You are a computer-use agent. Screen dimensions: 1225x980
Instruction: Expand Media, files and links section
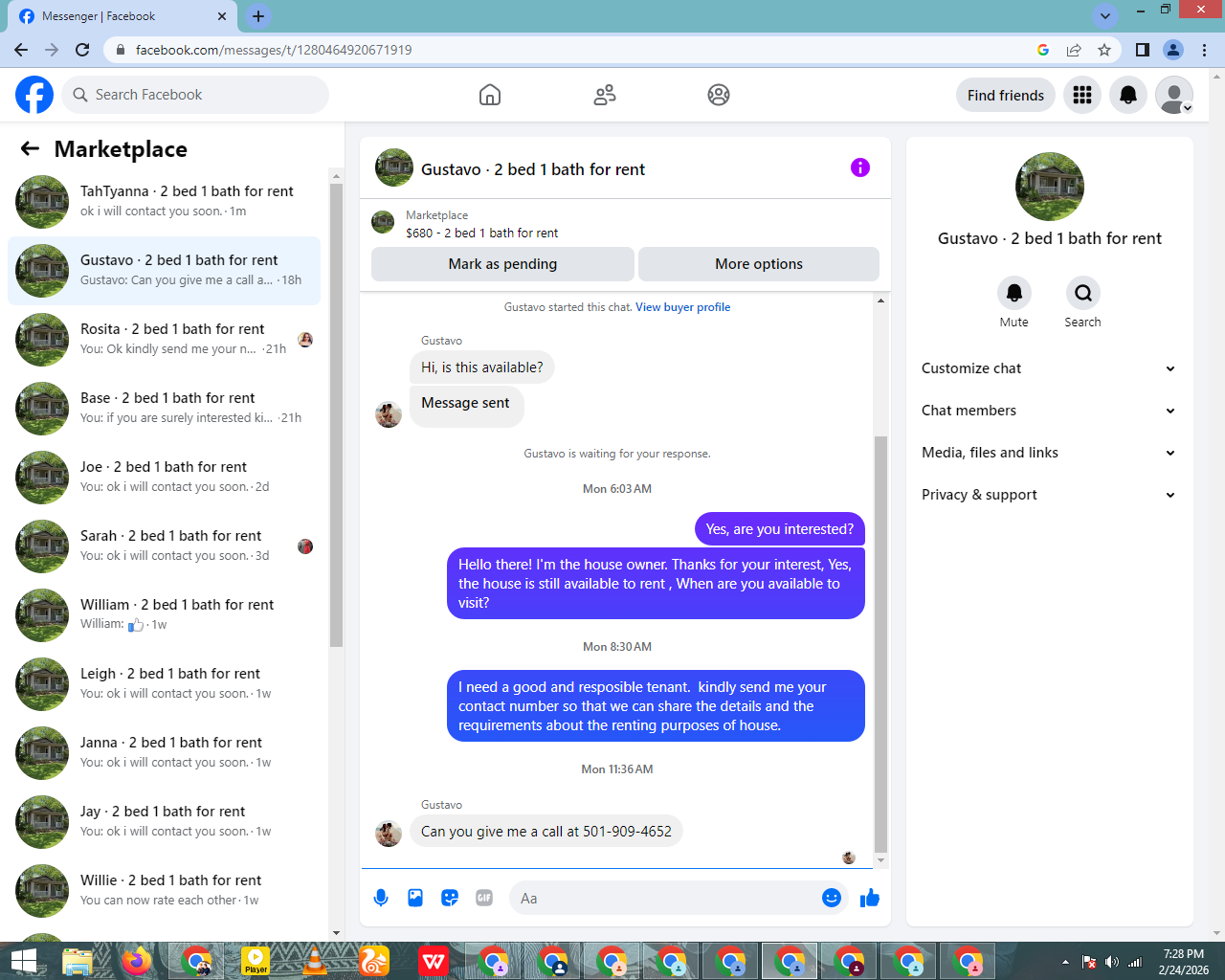[x=1049, y=453]
